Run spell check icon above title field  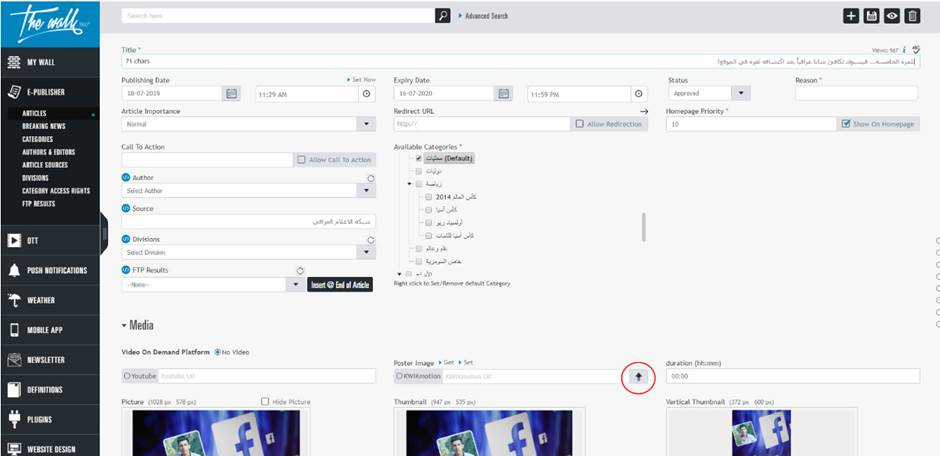click(915, 50)
